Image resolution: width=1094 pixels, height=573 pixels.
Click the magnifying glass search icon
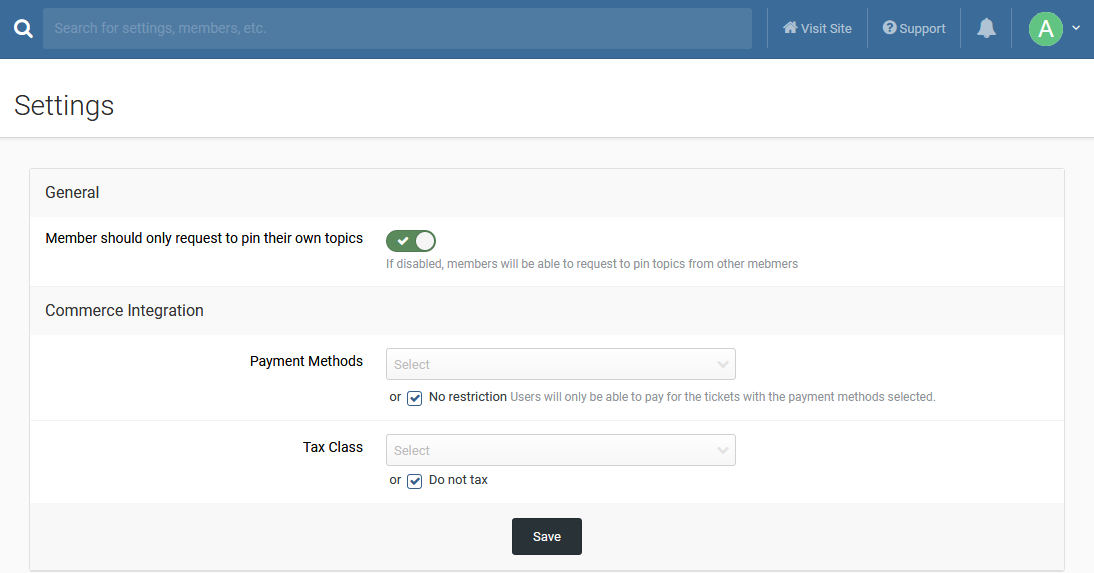[23, 29]
